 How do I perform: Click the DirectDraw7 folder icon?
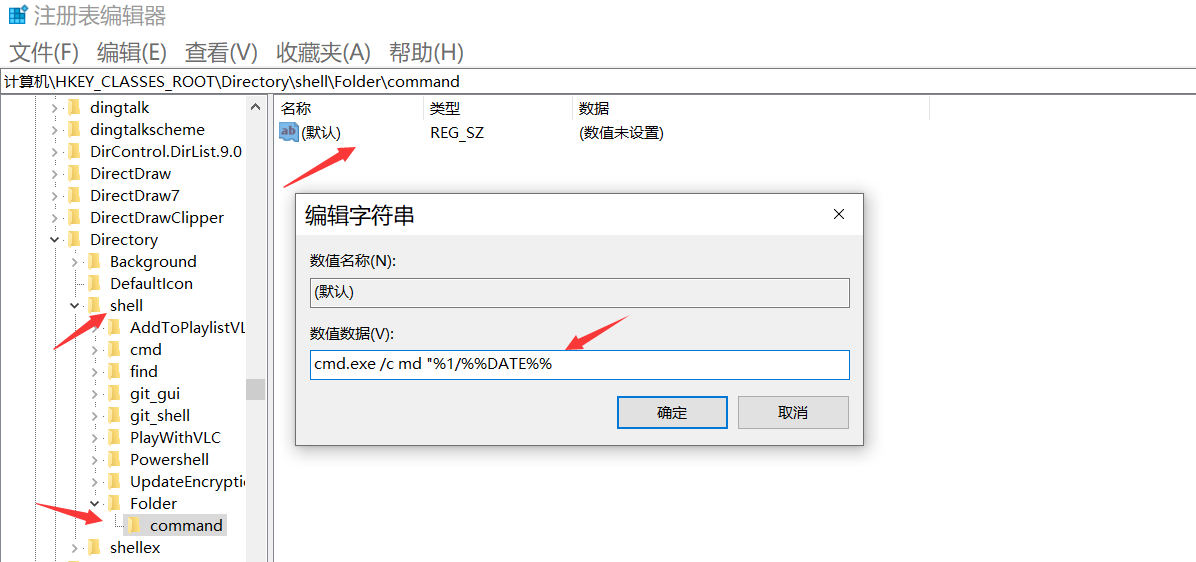pos(74,195)
